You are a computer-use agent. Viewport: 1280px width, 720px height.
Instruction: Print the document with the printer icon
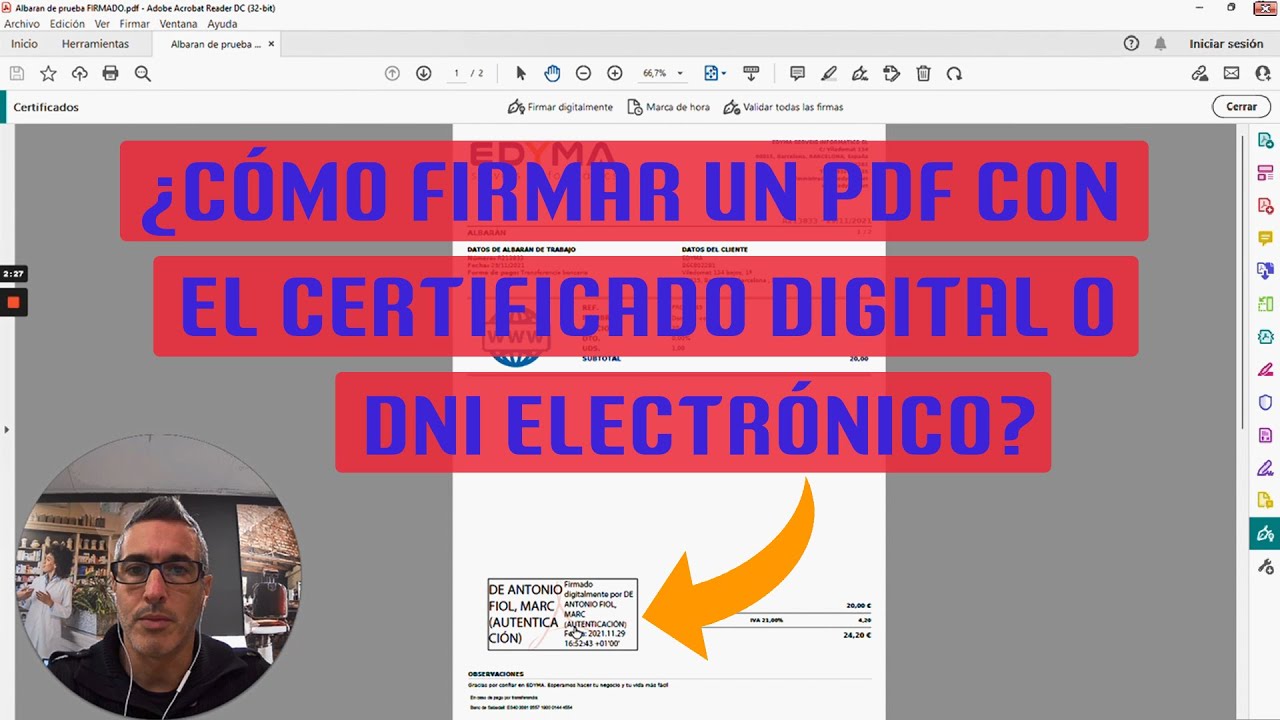click(111, 73)
